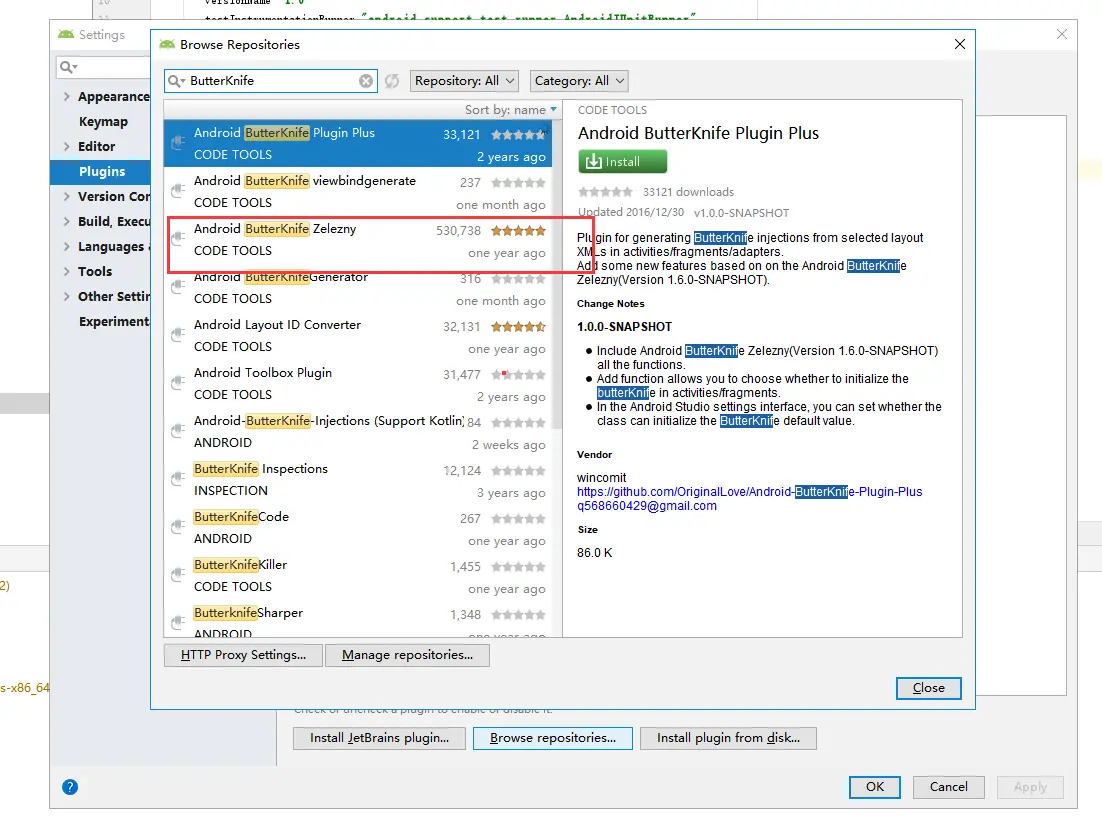Select Android-ButterKnife-Injections Kotlin plugin row
Screen dimensions: 1102x819
[x=358, y=432]
